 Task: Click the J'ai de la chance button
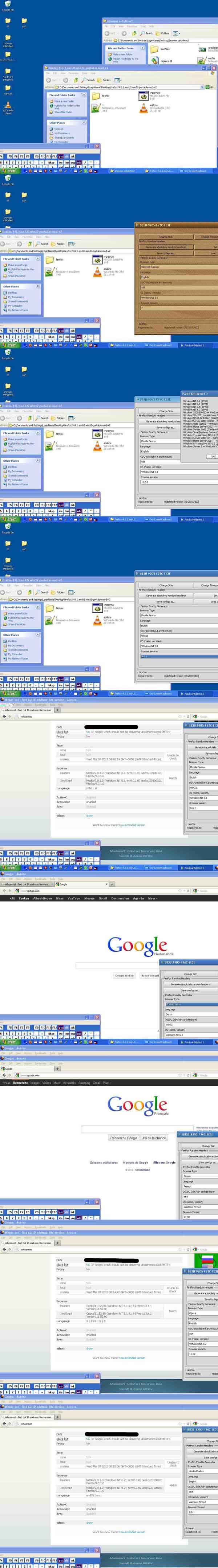[x=153, y=1138]
